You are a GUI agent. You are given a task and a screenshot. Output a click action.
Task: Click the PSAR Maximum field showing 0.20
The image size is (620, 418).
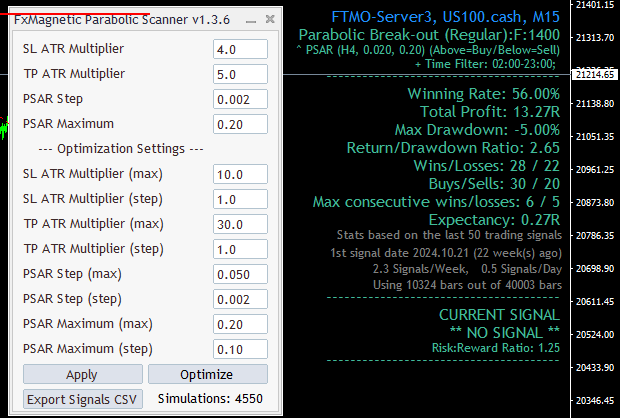240,124
